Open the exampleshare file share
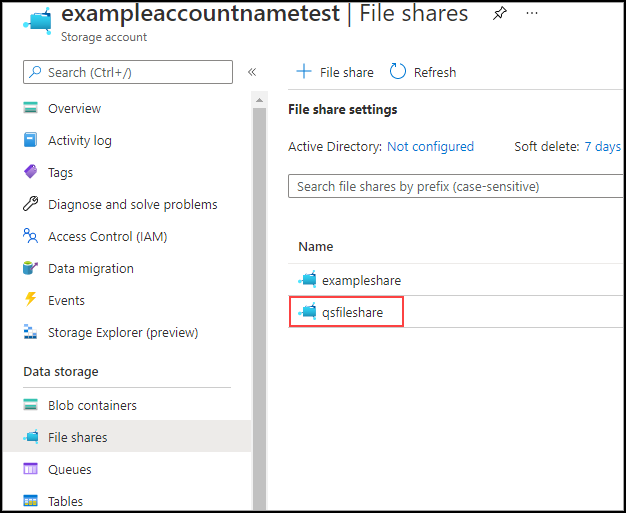626x513 pixels. (x=361, y=280)
